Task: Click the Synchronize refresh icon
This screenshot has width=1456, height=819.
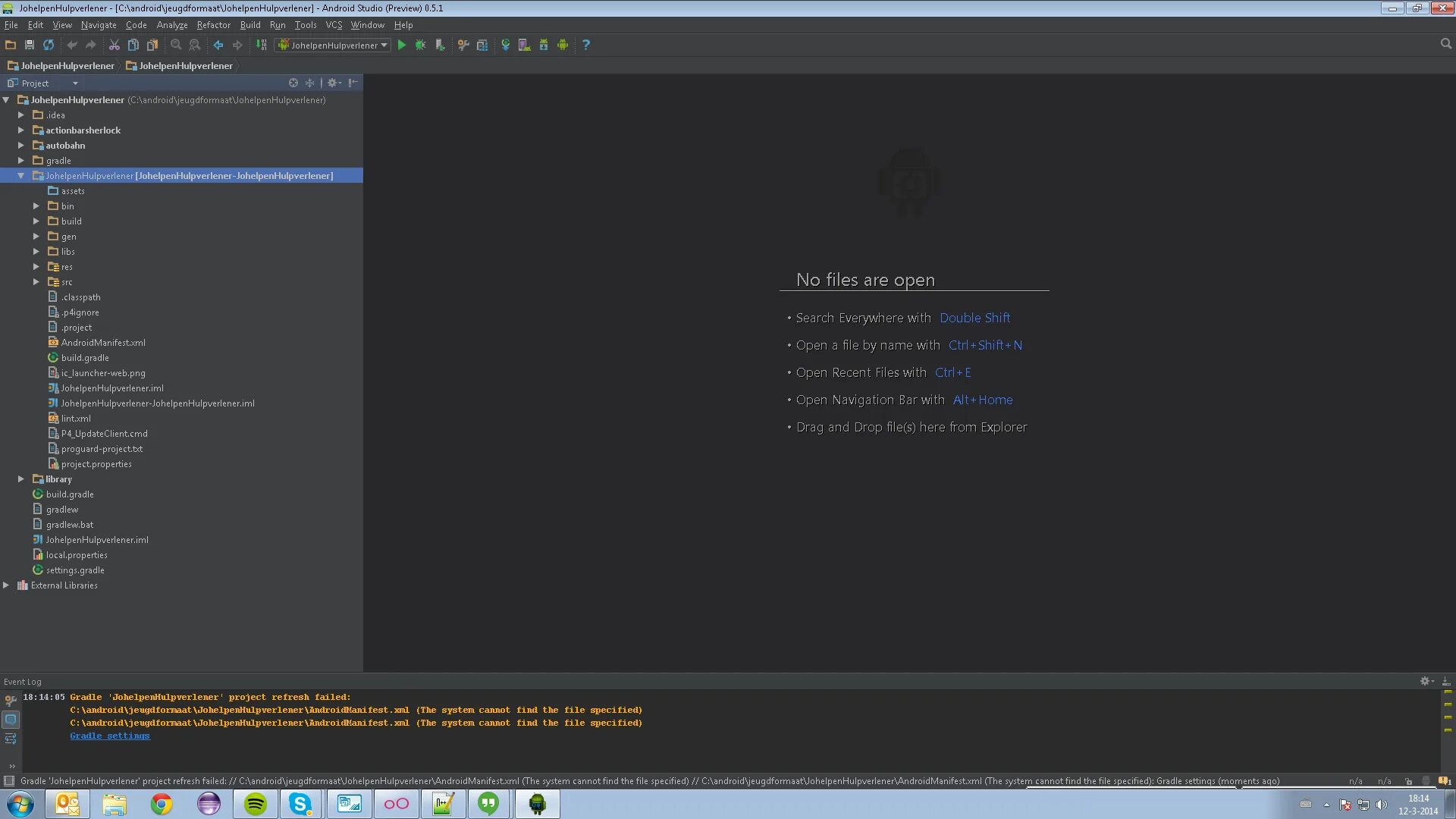Action: pyautogui.click(x=49, y=45)
